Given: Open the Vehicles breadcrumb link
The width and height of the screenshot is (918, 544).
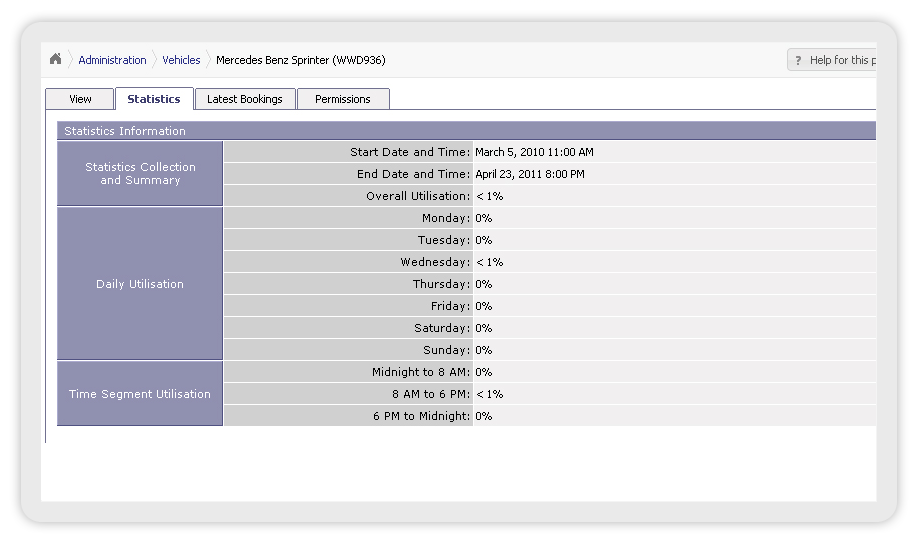Looking at the screenshot, I should pyautogui.click(x=181, y=60).
